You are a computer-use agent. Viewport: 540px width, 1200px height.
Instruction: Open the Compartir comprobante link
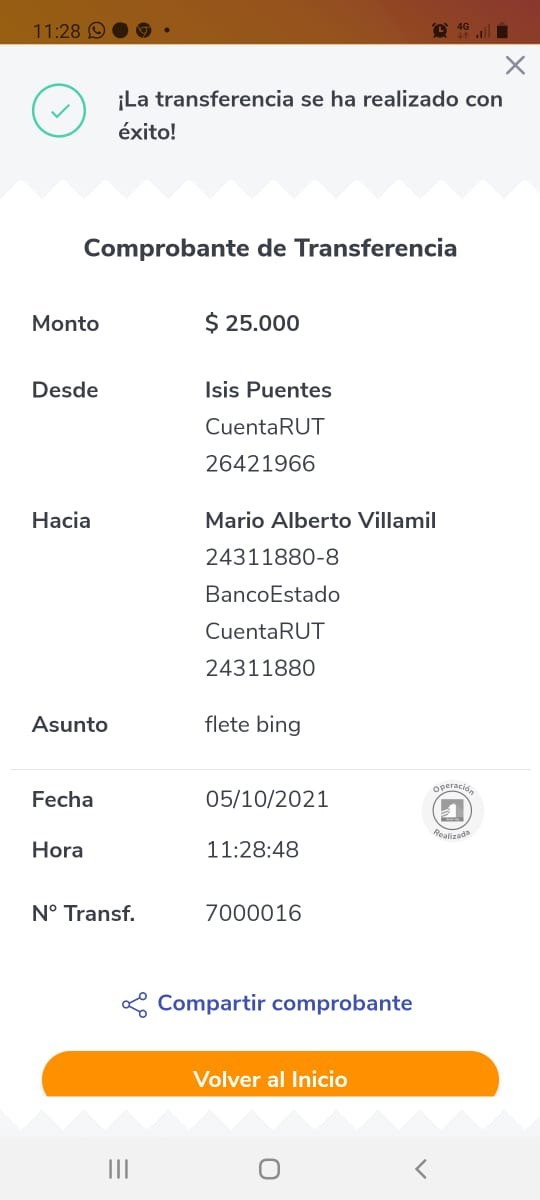285,1003
